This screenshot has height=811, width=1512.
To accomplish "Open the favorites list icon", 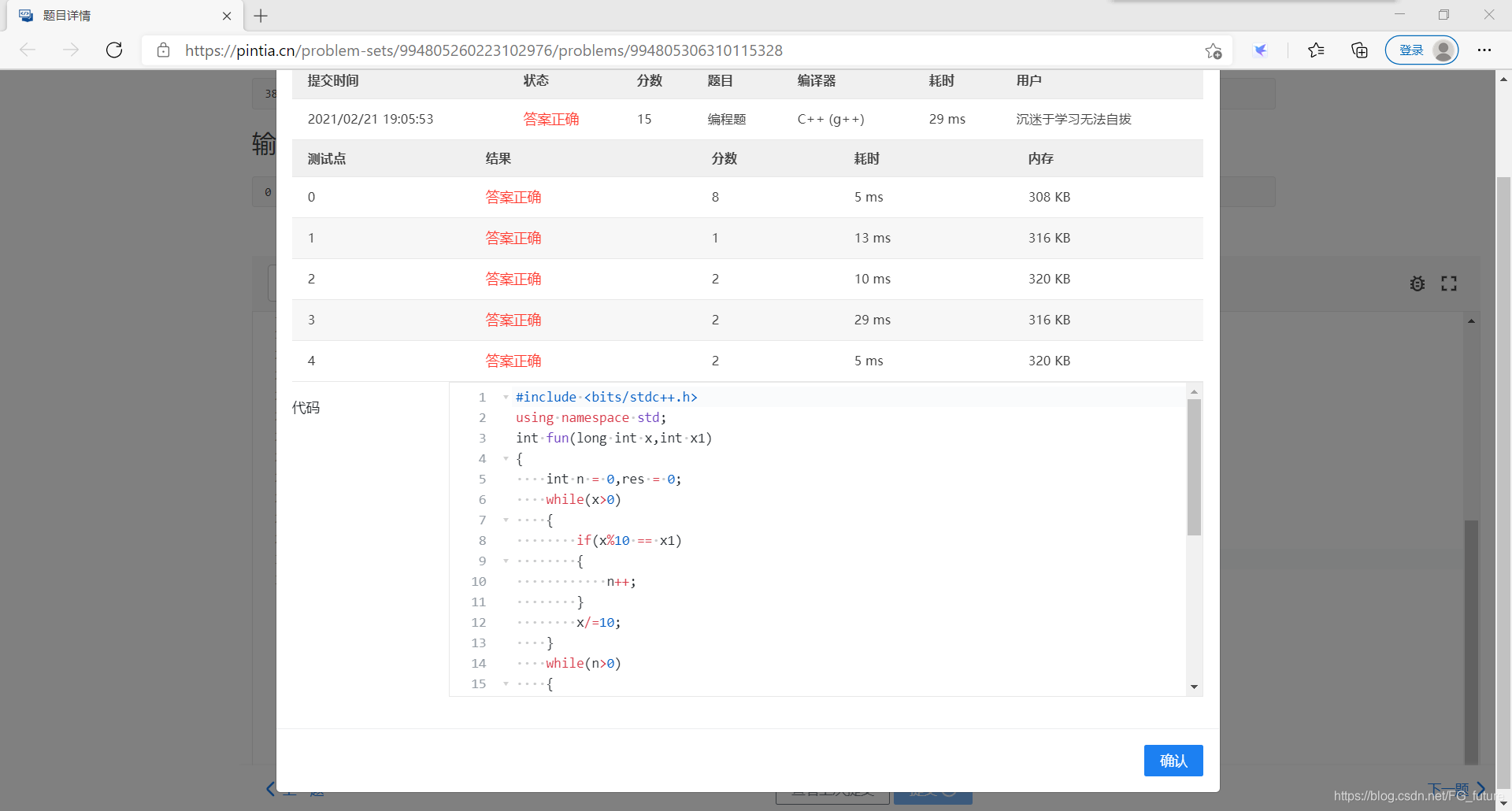I will (x=1316, y=50).
